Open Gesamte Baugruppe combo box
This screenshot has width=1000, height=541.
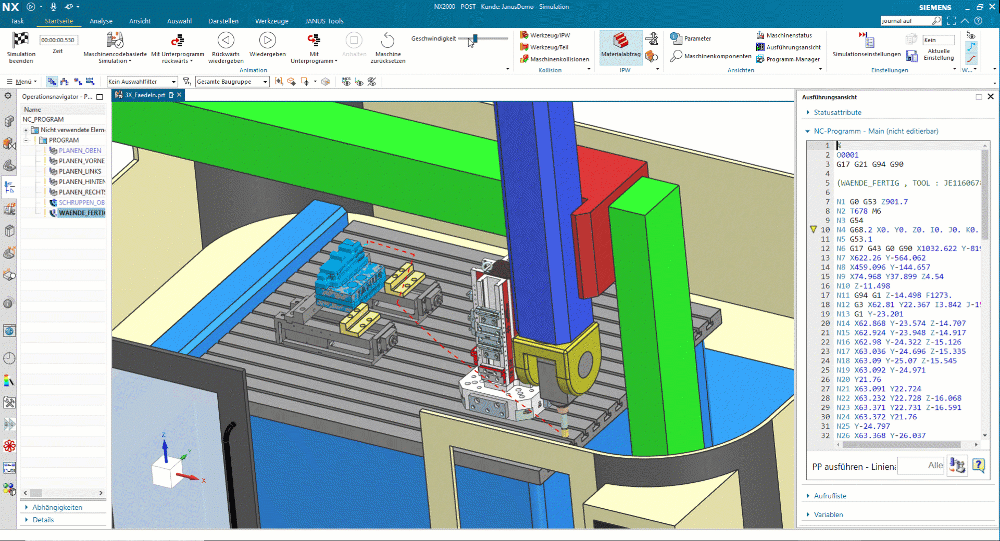232,82
